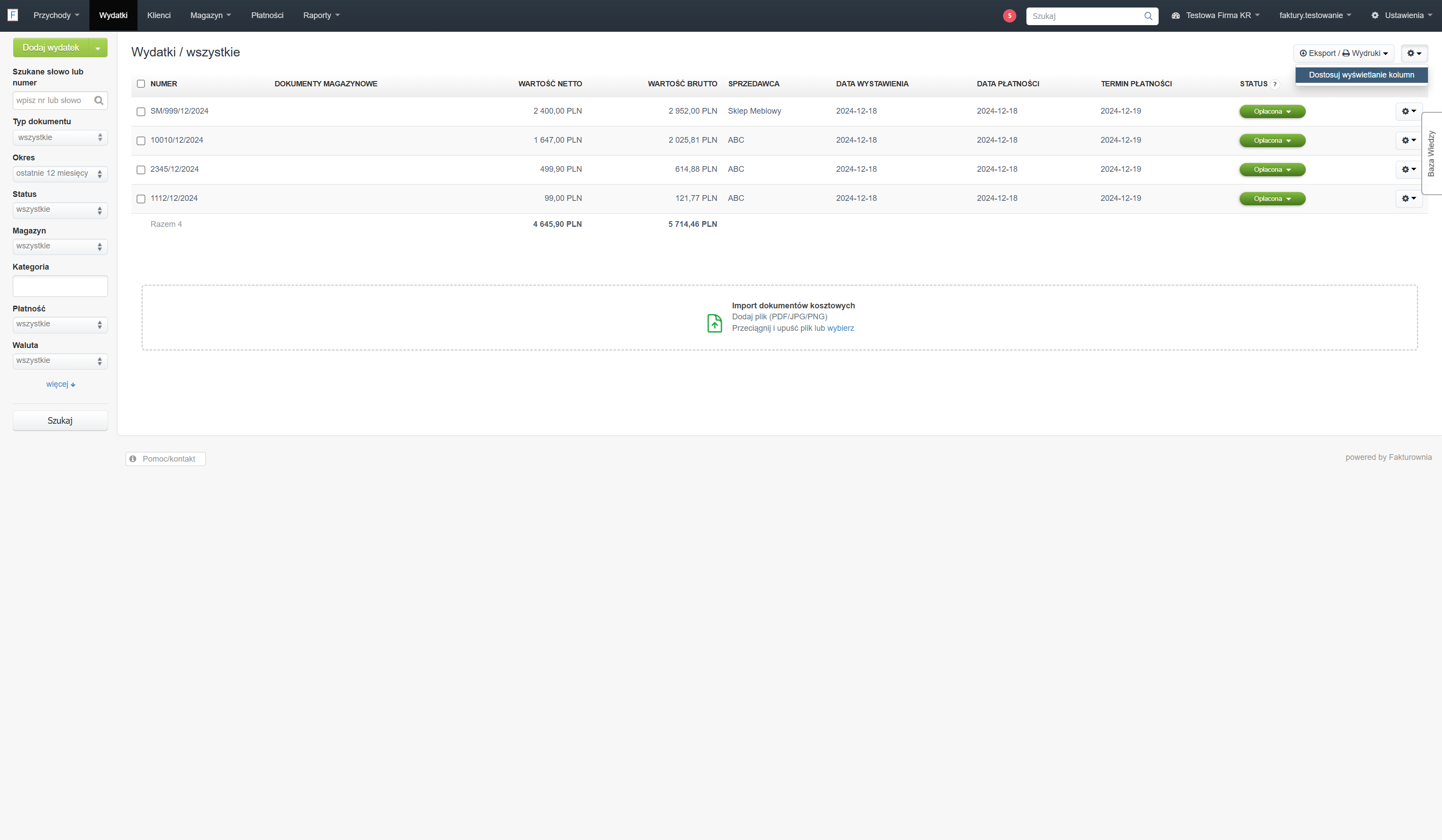Viewport: 1442px width, 840px height.
Task: Click the magnifier icon in top search box
Action: click(x=1148, y=16)
